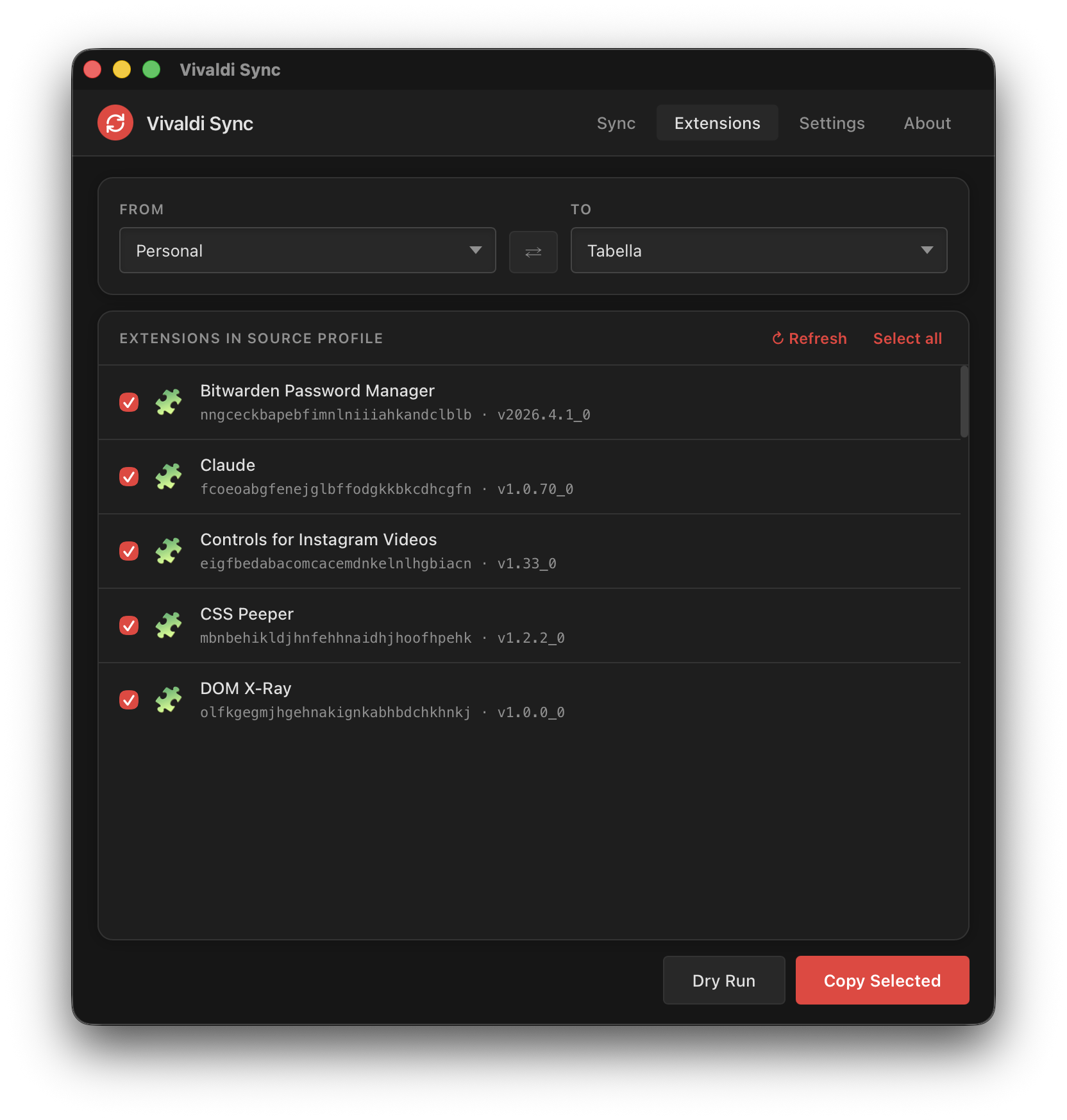Click the Claude extension puzzle icon

[x=169, y=477]
